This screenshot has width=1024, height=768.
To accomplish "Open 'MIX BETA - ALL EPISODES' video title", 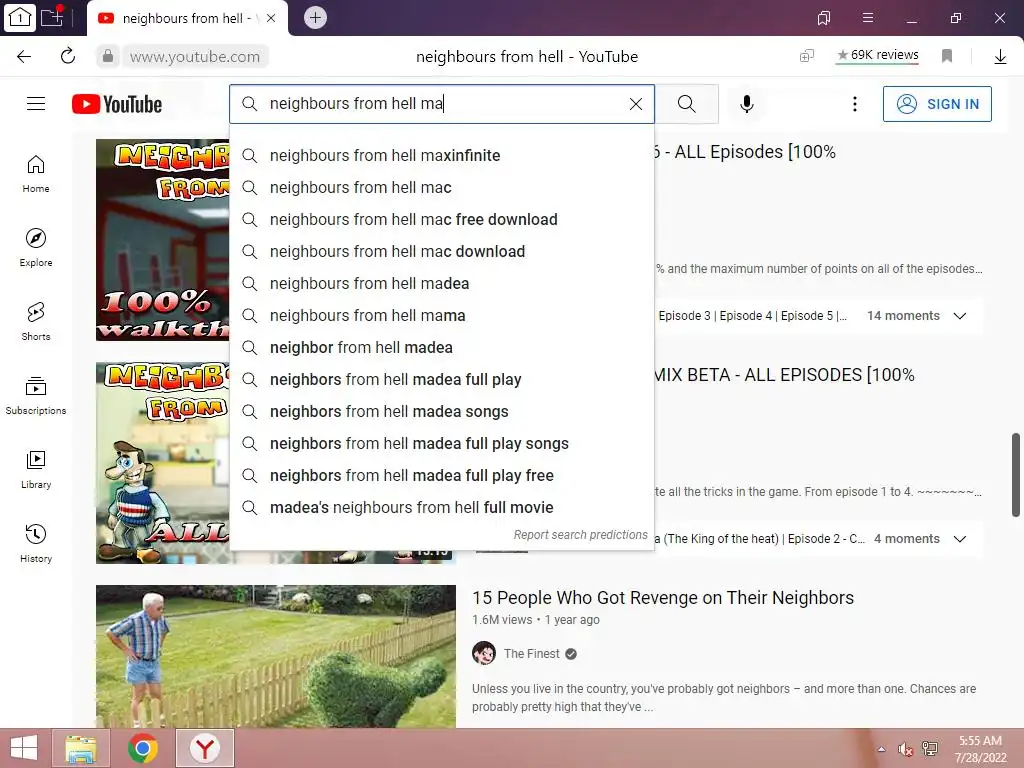I will (784, 375).
